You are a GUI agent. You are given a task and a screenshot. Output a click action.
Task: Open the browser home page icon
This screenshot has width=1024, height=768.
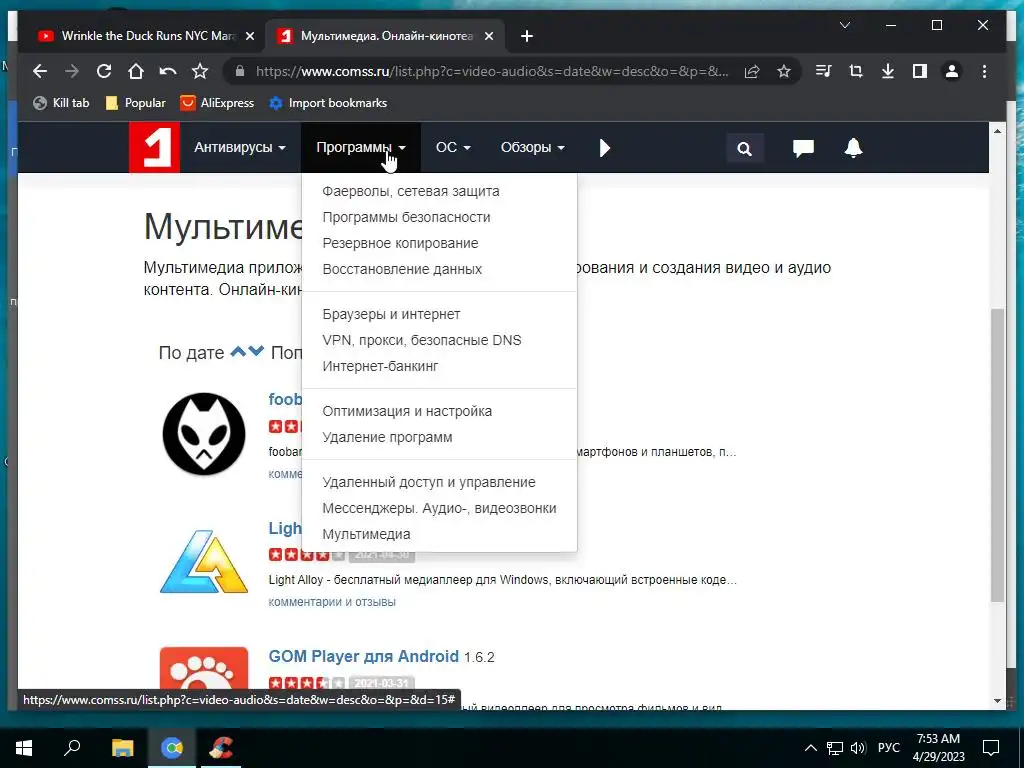[x=136, y=71]
